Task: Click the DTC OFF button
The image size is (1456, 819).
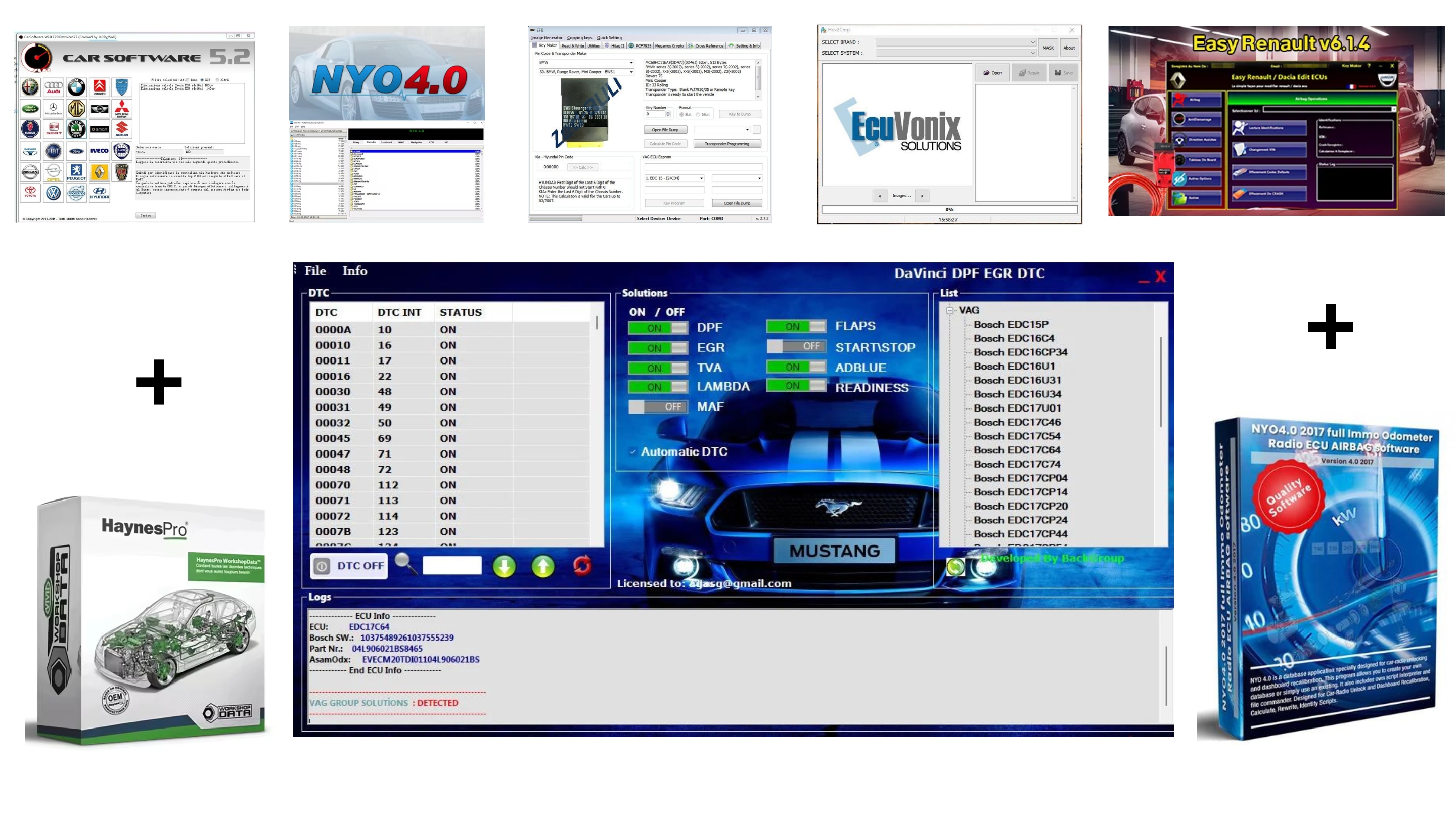Action: point(349,566)
